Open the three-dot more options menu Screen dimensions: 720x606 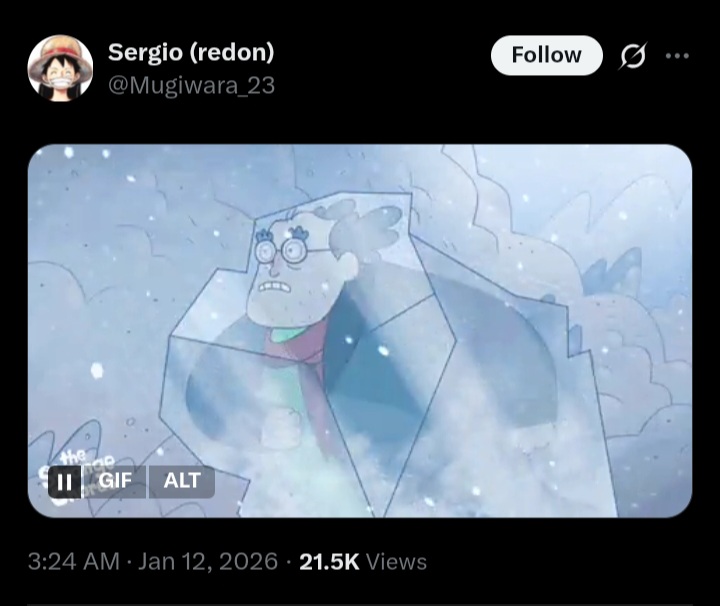[677, 56]
